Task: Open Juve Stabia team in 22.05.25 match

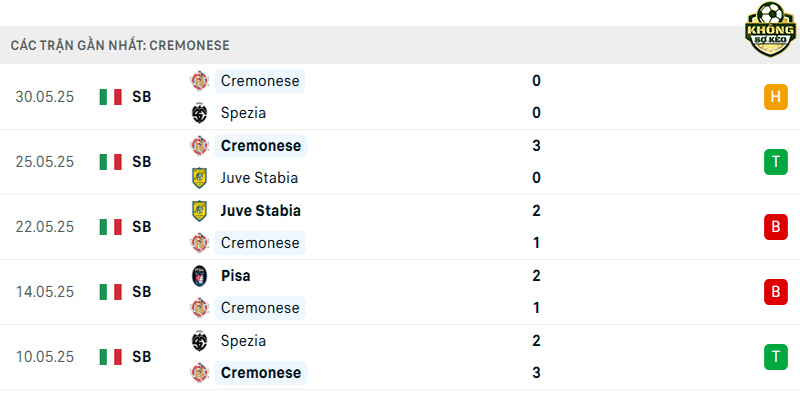Action: pos(260,211)
